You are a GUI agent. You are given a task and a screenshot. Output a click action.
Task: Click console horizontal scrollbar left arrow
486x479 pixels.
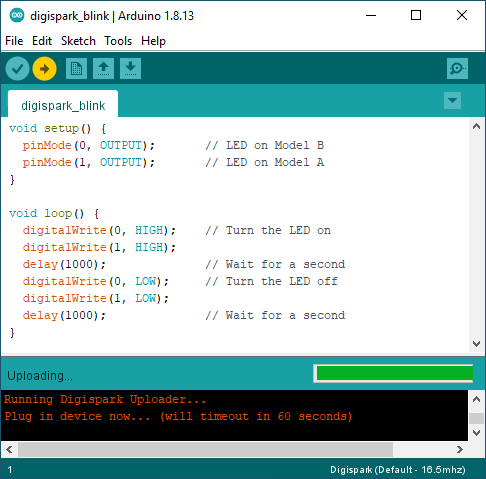(x=9, y=450)
